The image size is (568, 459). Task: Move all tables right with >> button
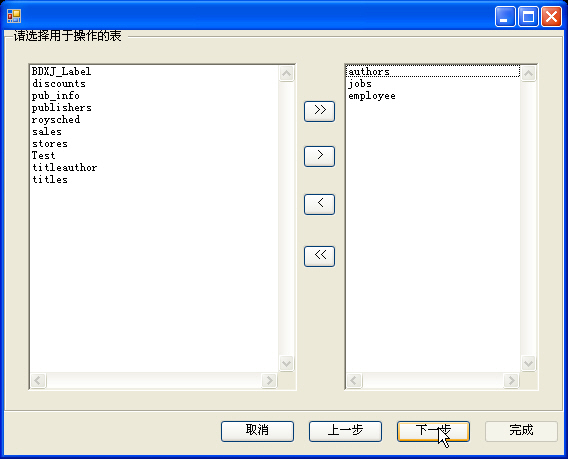point(319,111)
